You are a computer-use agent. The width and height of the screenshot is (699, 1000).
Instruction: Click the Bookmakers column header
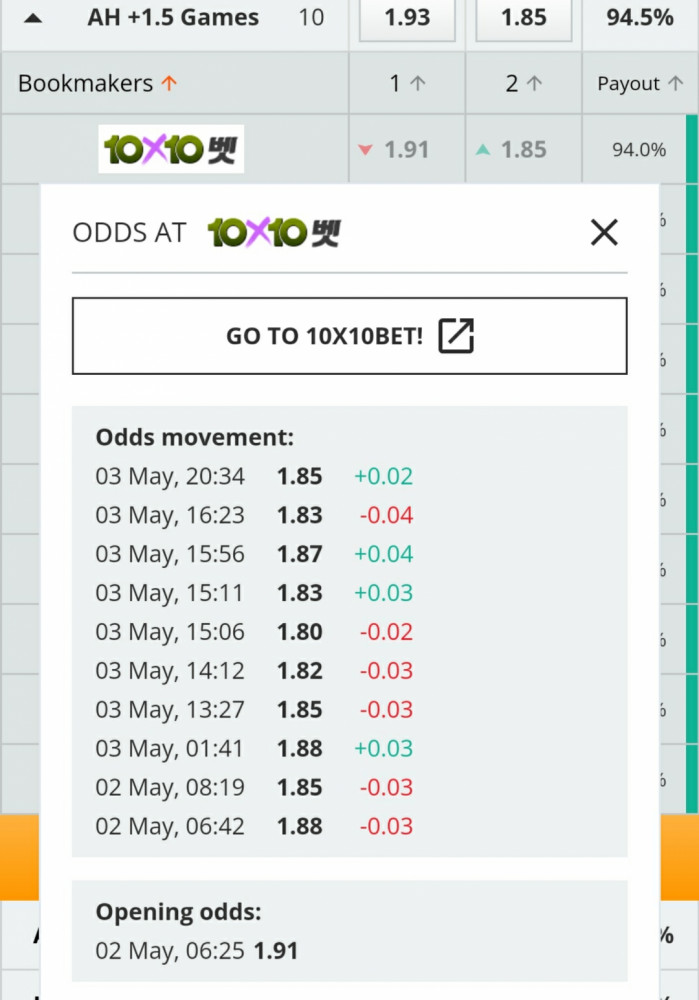click(85, 83)
